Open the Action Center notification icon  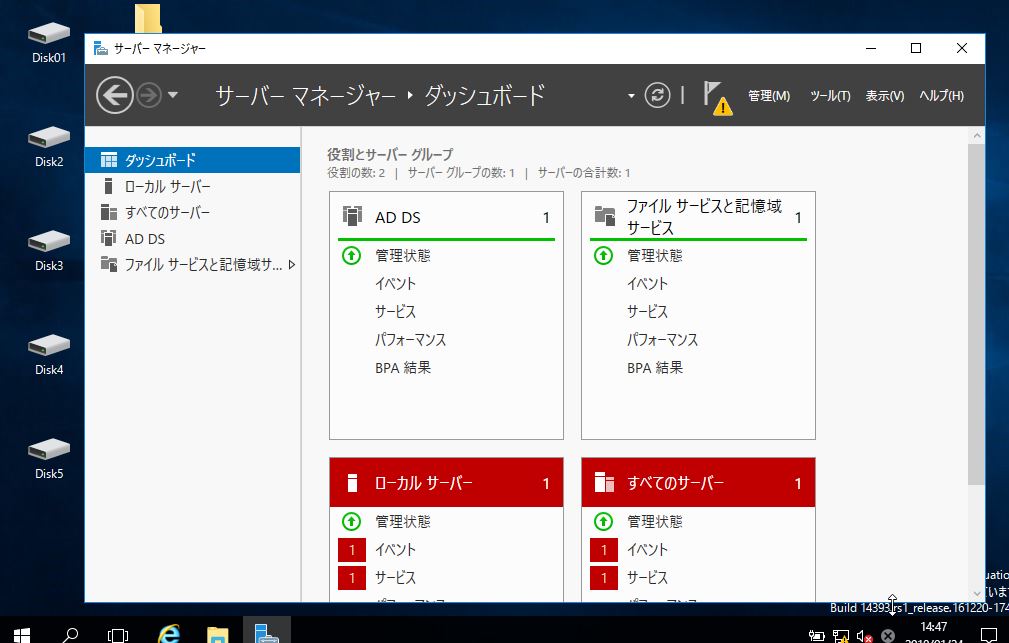989,635
